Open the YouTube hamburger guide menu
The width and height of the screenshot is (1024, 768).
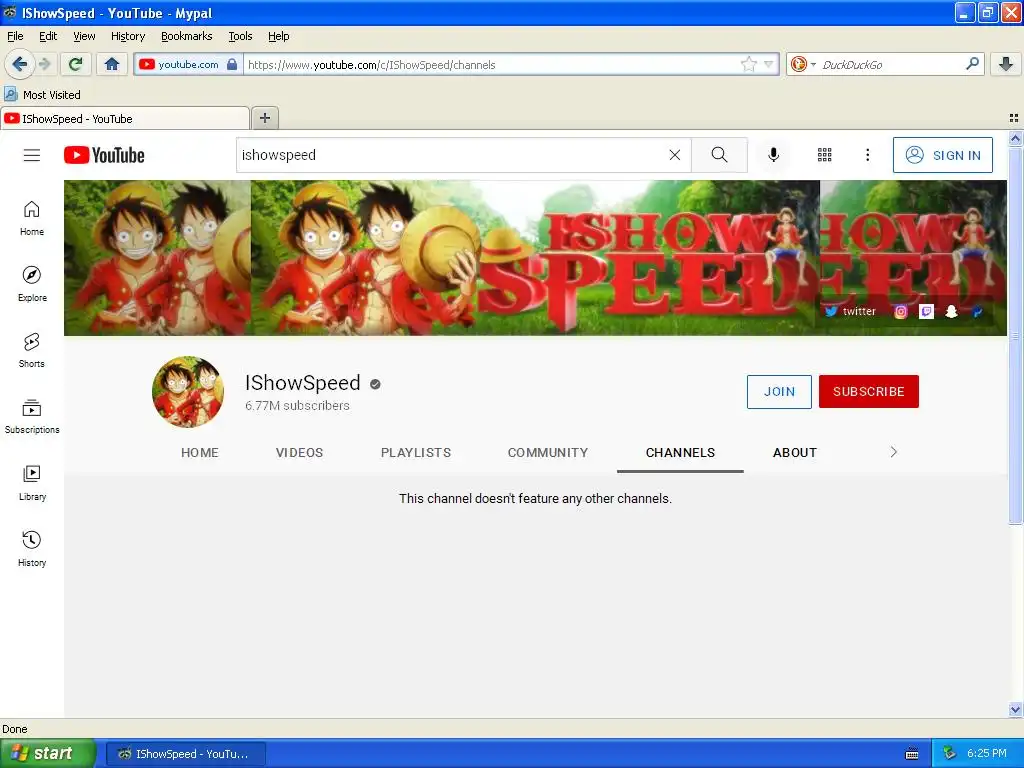pyautogui.click(x=32, y=155)
